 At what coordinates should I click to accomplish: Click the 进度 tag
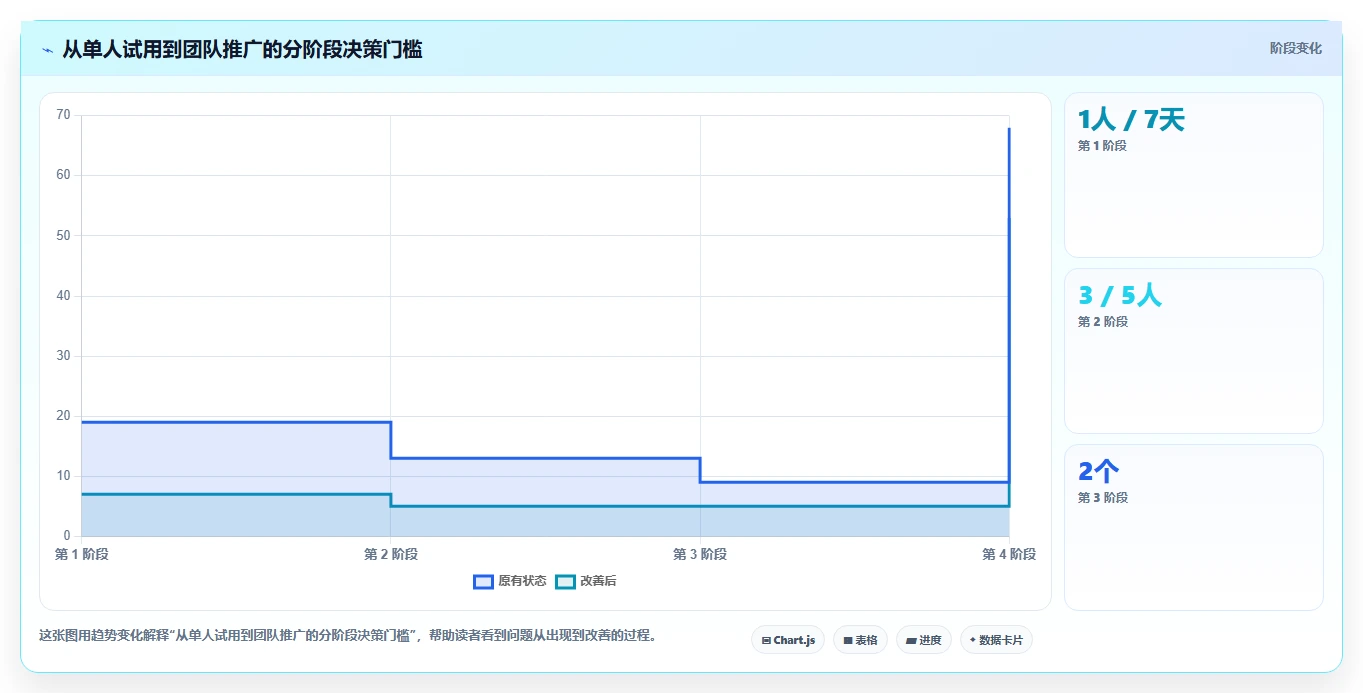tap(924, 640)
